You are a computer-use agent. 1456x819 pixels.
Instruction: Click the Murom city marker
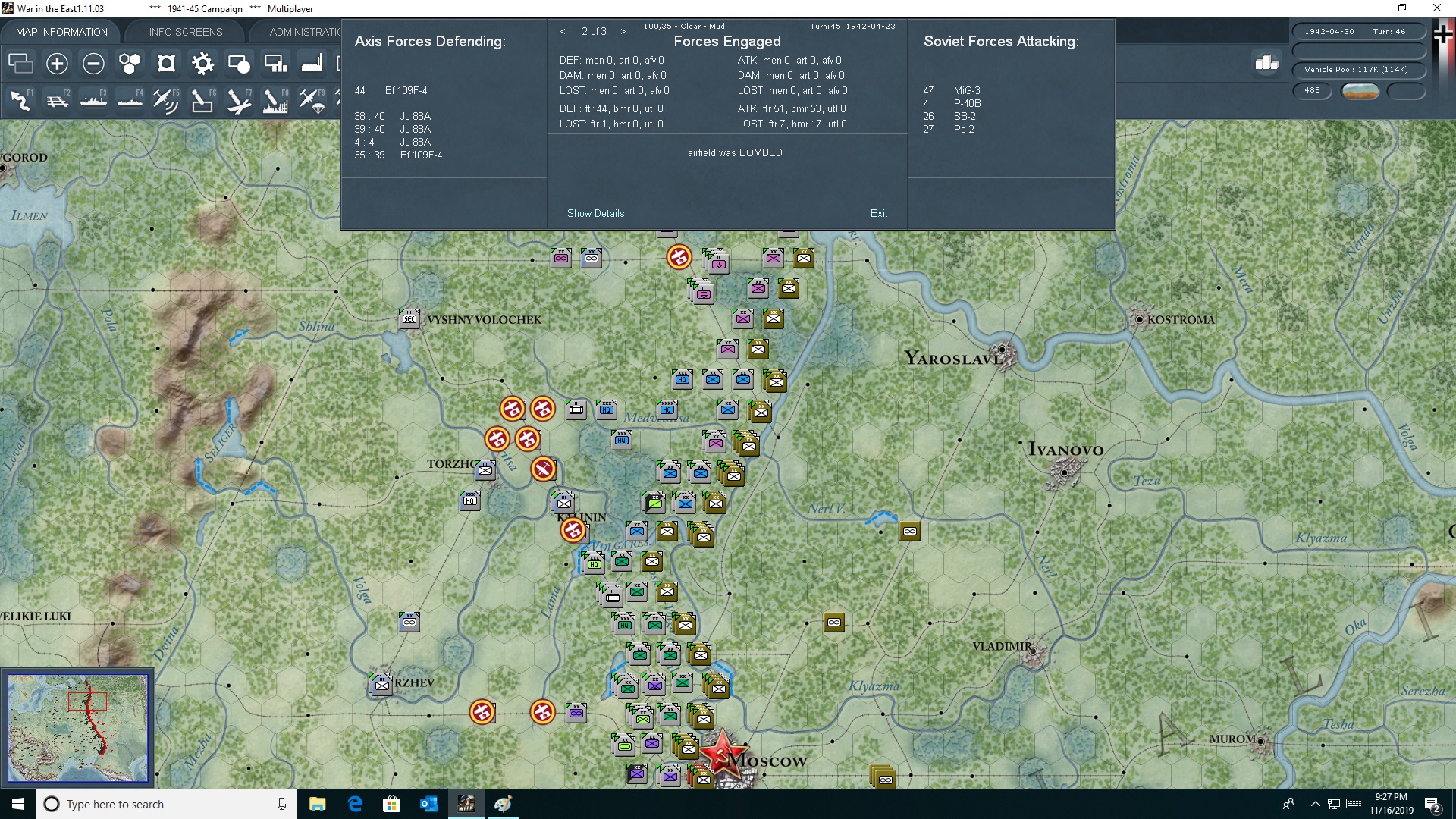pyautogui.click(x=1260, y=741)
